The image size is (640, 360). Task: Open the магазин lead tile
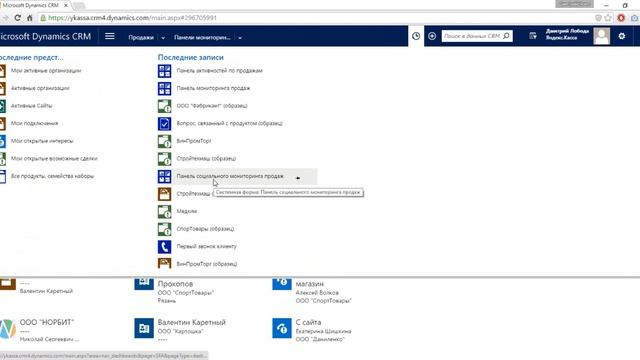pyautogui.click(x=310, y=283)
